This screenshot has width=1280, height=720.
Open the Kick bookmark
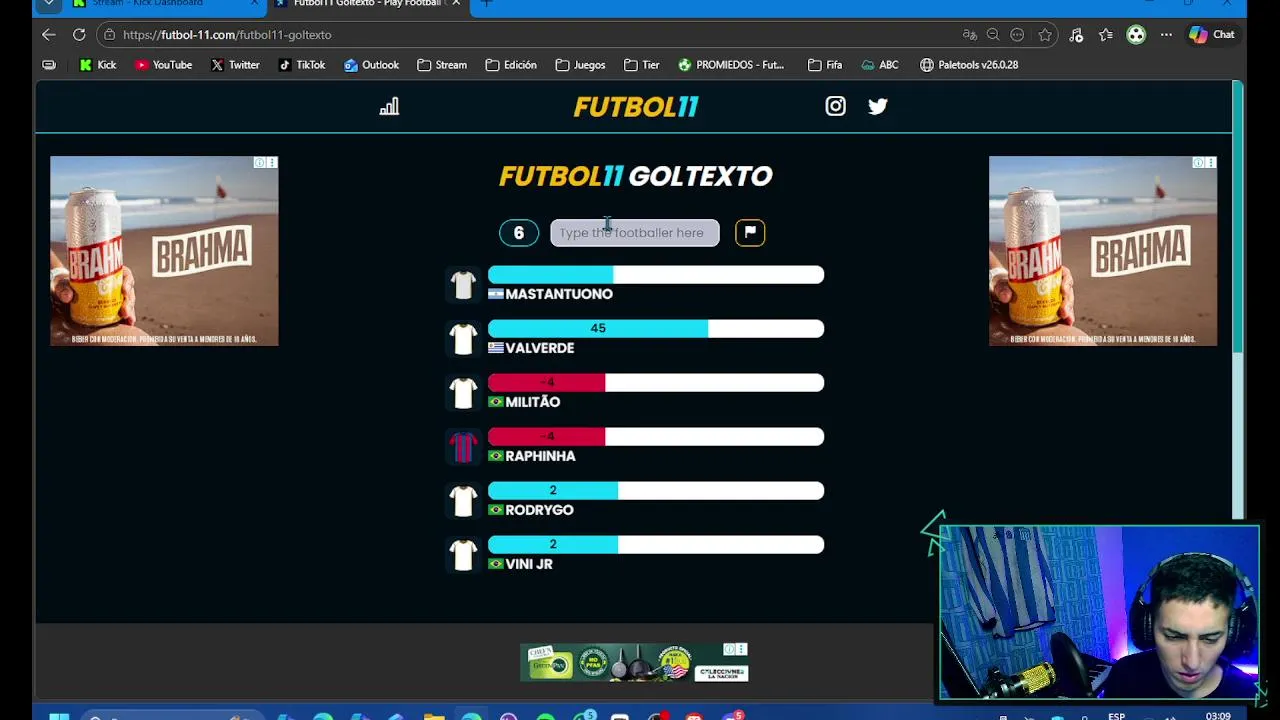pyautogui.click(x=97, y=64)
